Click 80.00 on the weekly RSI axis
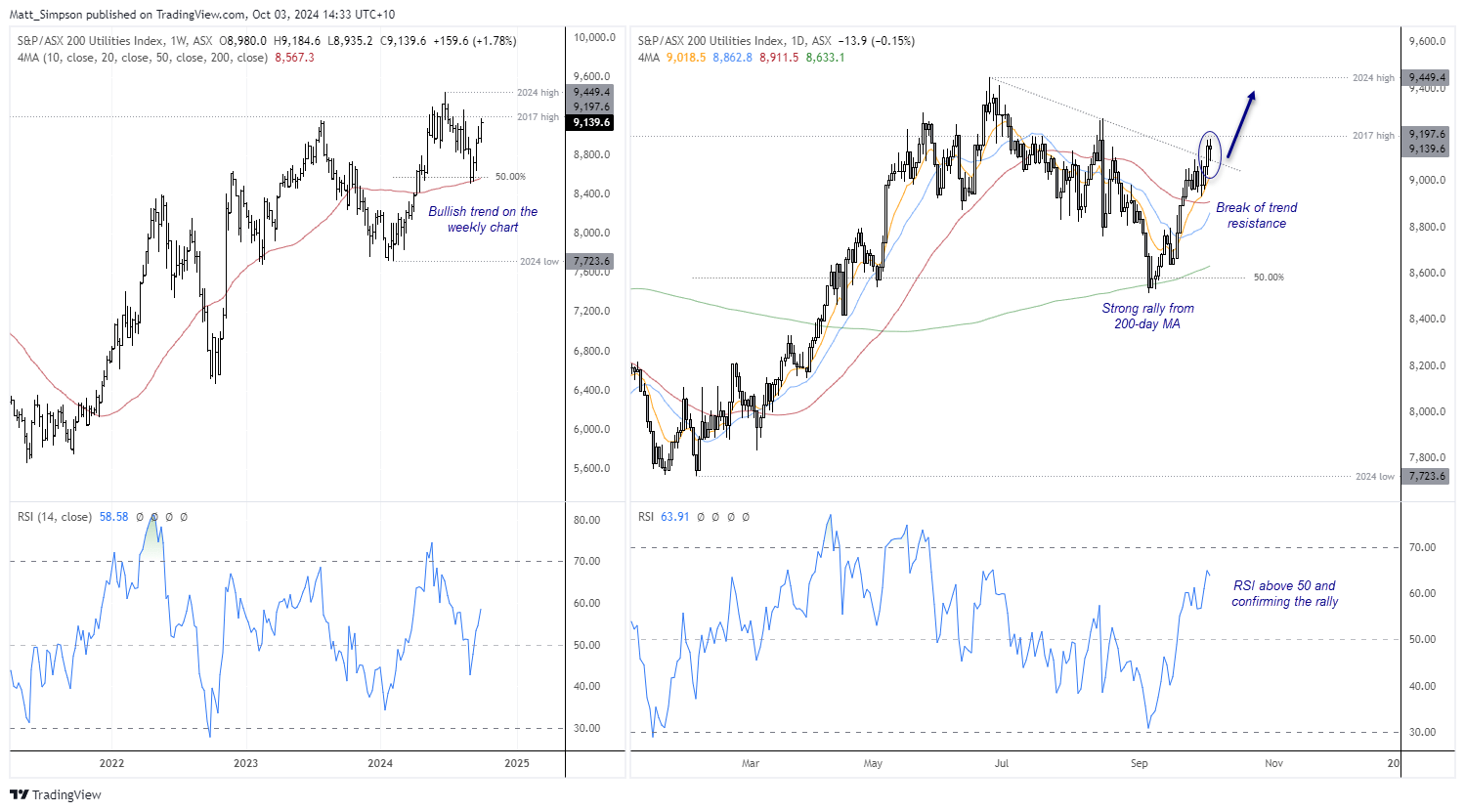 click(x=587, y=521)
